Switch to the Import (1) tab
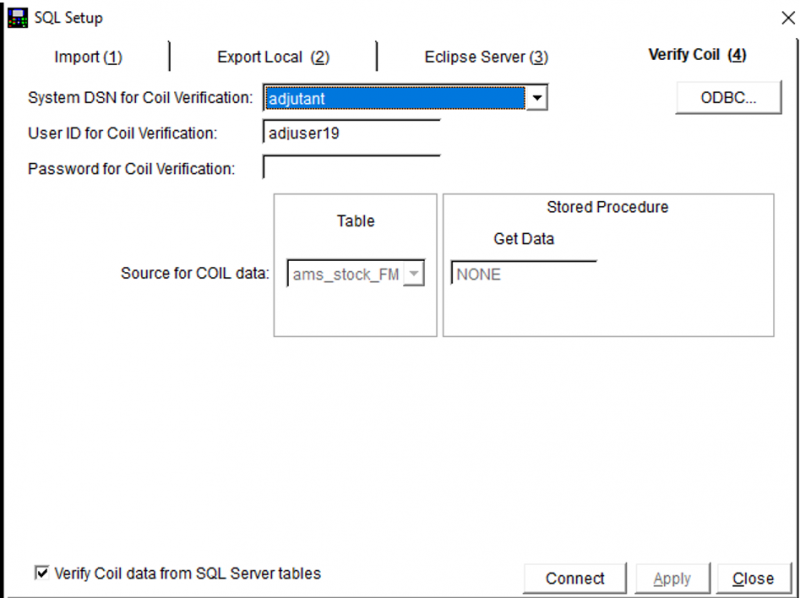The width and height of the screenshot is (800, 598). [88, 57]
